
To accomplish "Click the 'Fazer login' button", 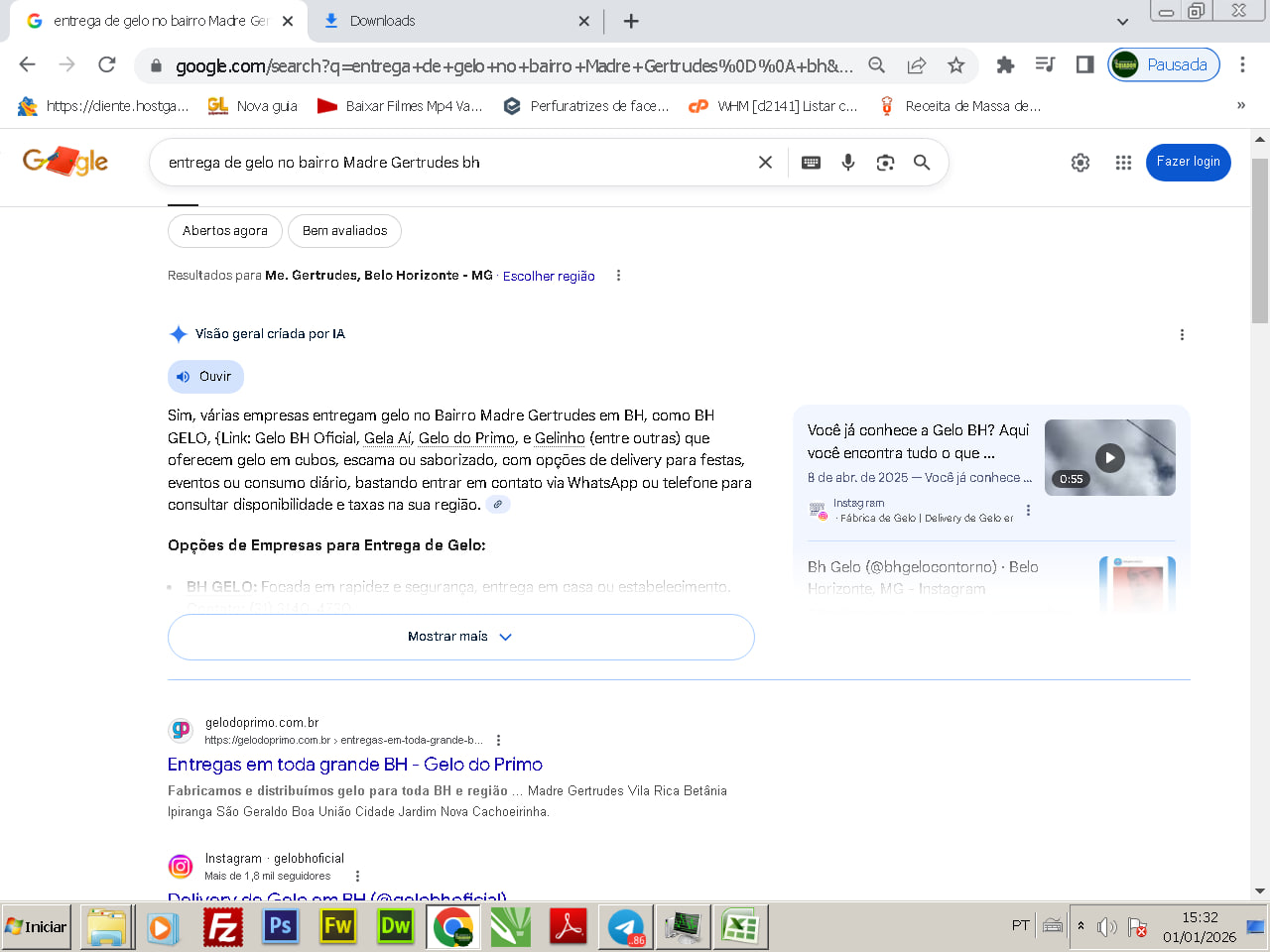I will (x=1188, y=162).
